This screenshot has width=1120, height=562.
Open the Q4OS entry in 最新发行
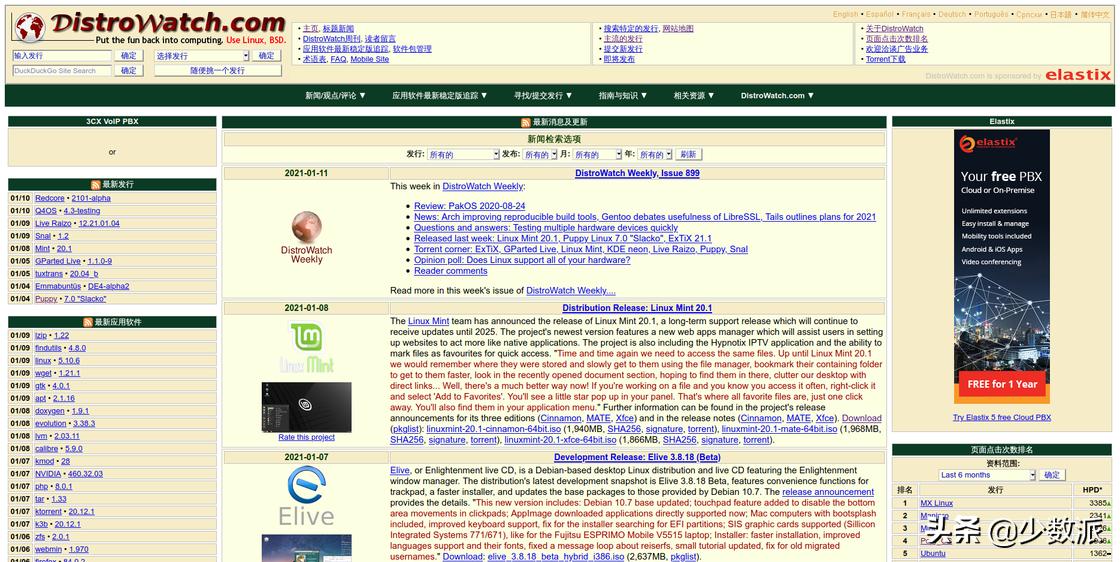(46, 211)
